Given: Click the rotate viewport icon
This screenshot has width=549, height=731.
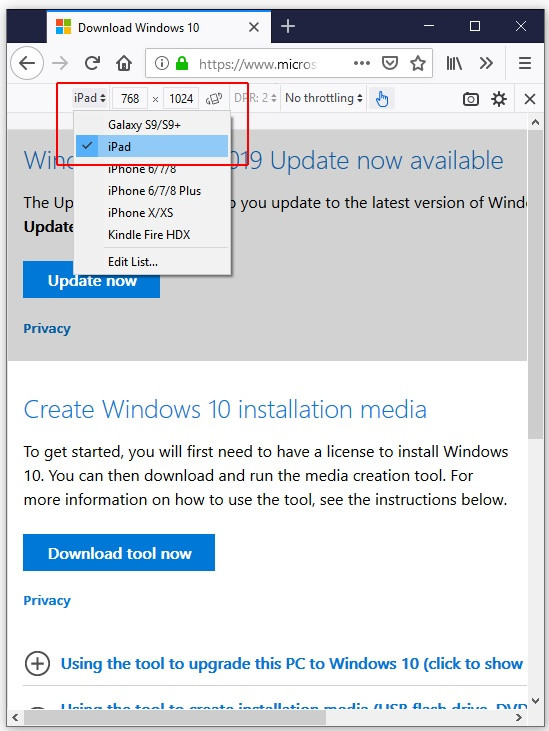Looking at the screenshot, I should [214, 98].
